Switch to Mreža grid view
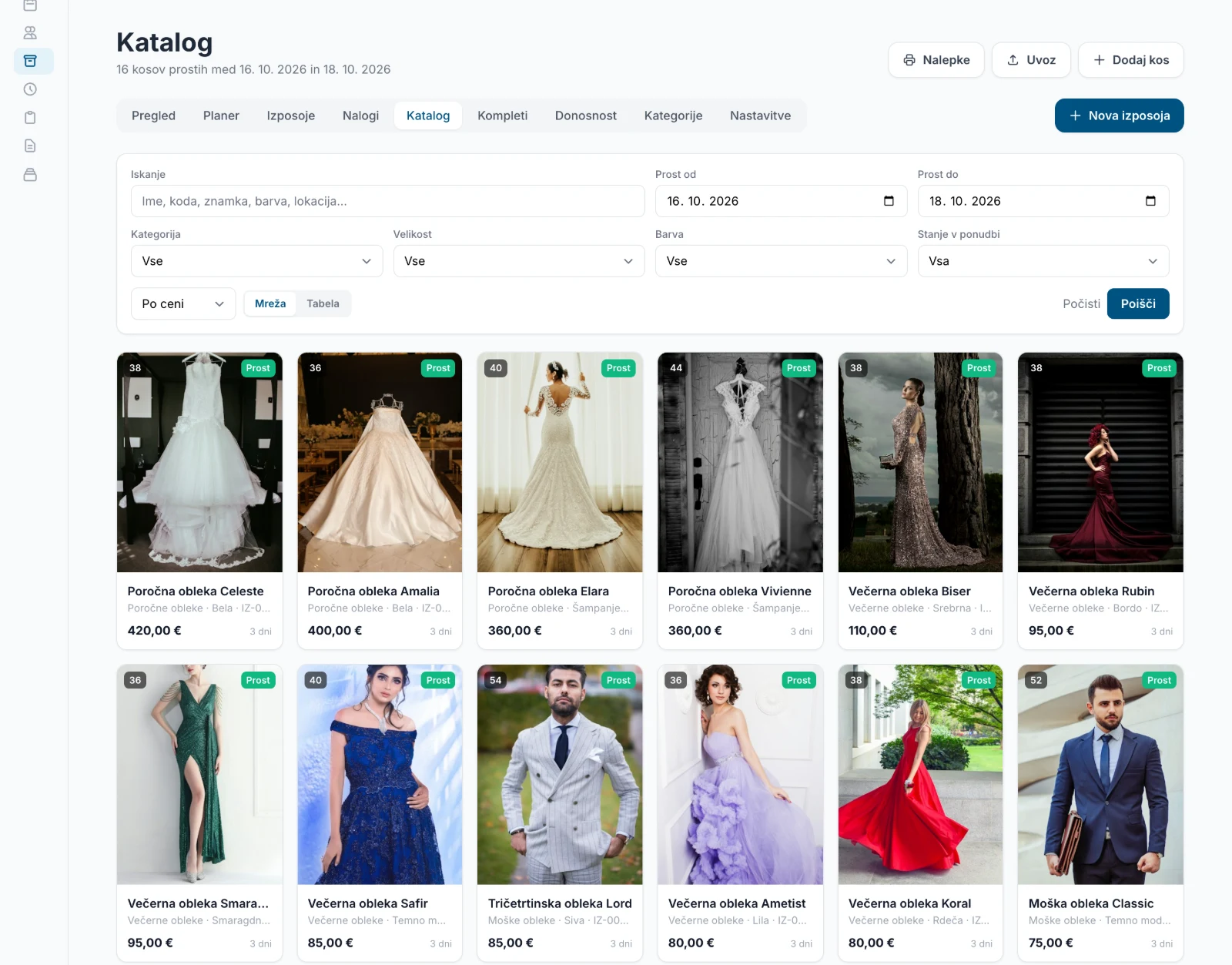1232x965 pixels. [x=270, y=303]
